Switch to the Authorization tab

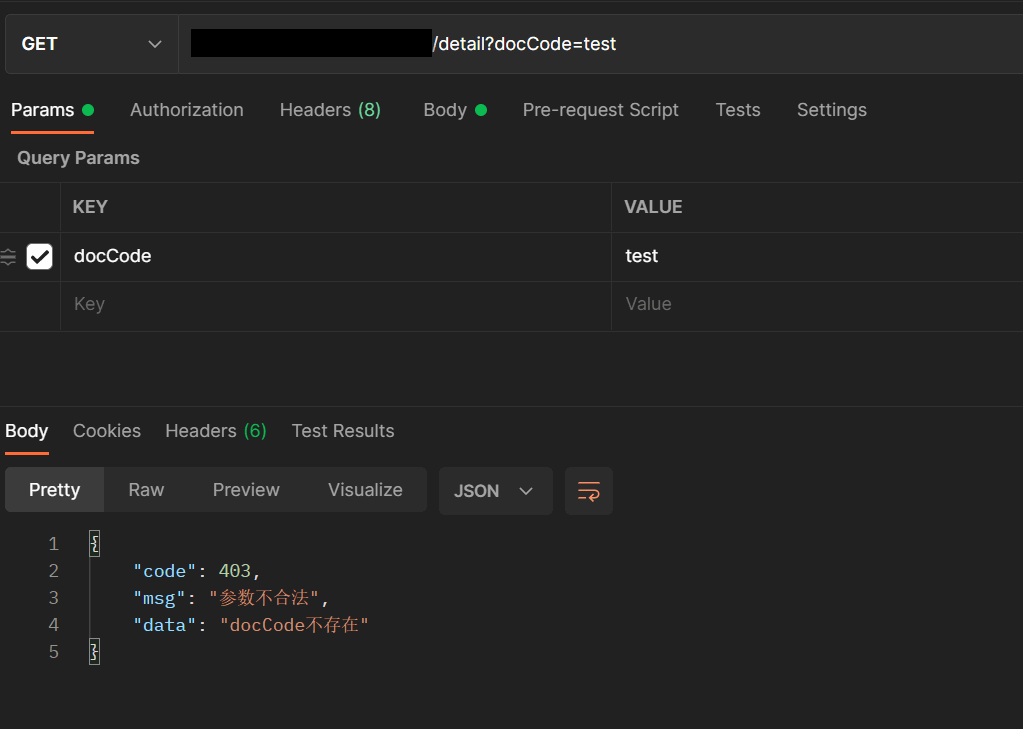click(x=186, y=110)
